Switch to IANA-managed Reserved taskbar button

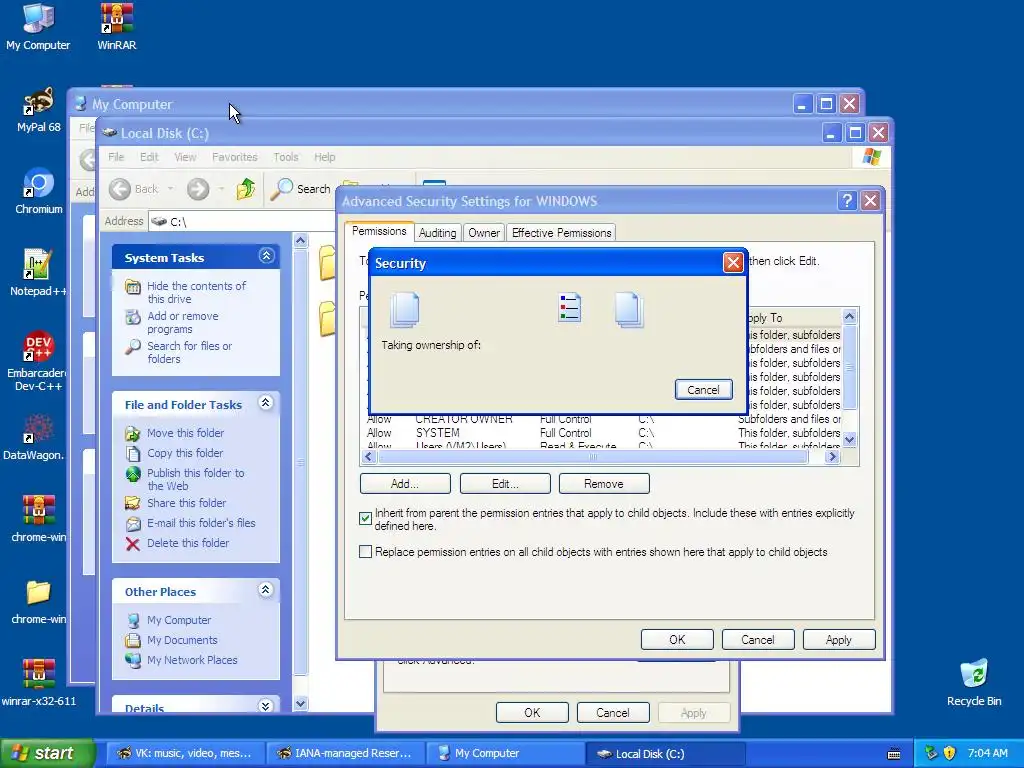345,753
